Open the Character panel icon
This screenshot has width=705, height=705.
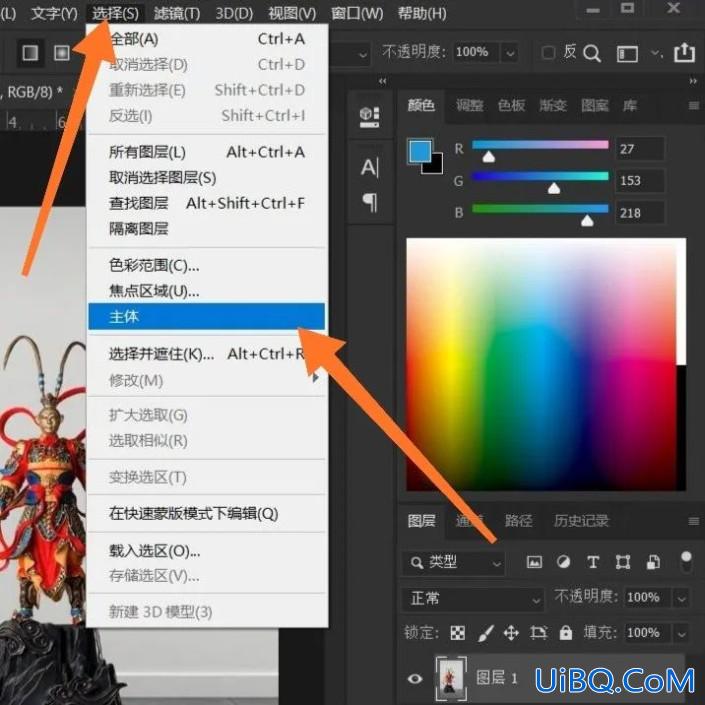[370, 168]
